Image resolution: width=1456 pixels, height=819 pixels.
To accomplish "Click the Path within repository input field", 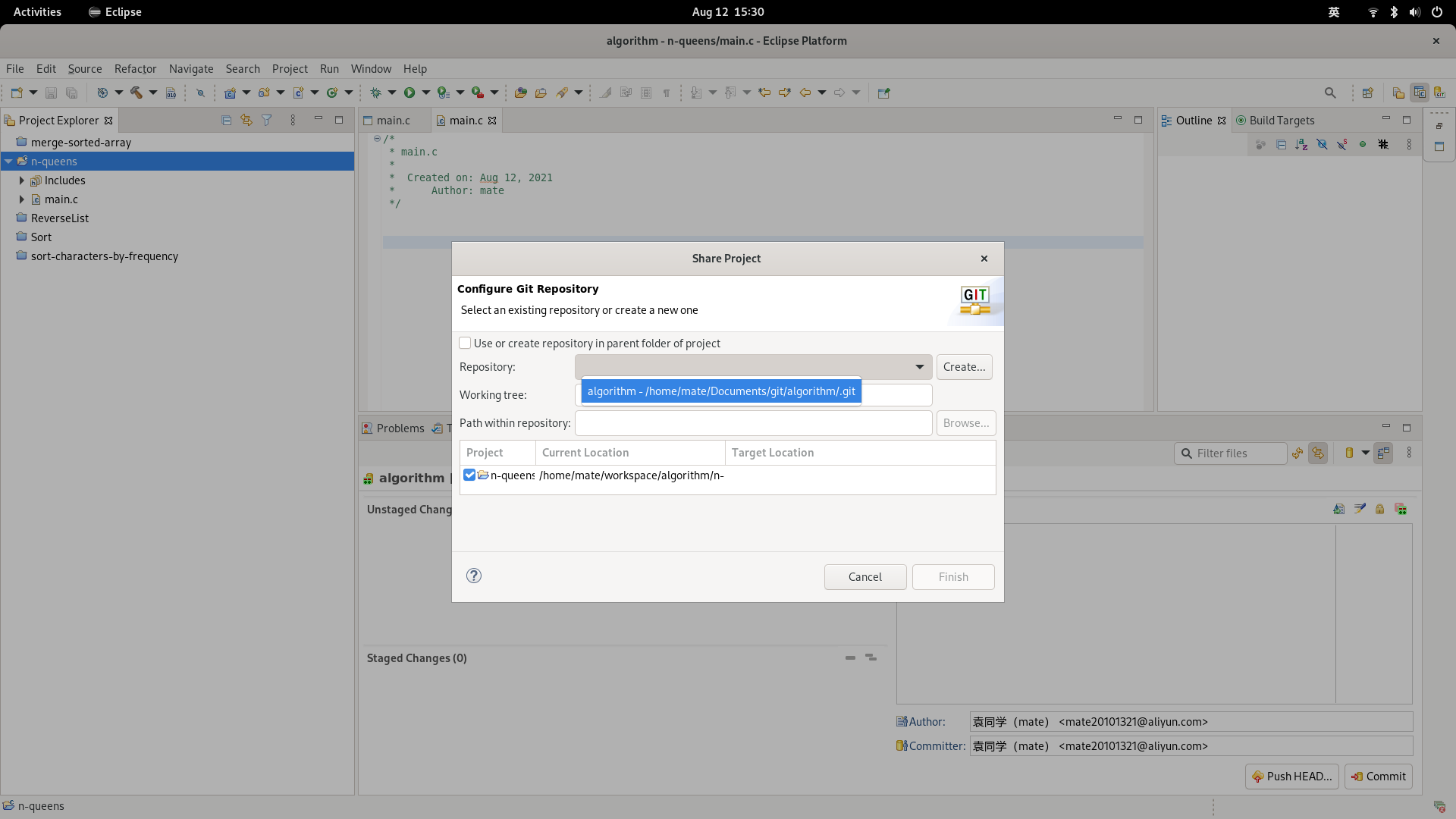I will click(754, 423).
